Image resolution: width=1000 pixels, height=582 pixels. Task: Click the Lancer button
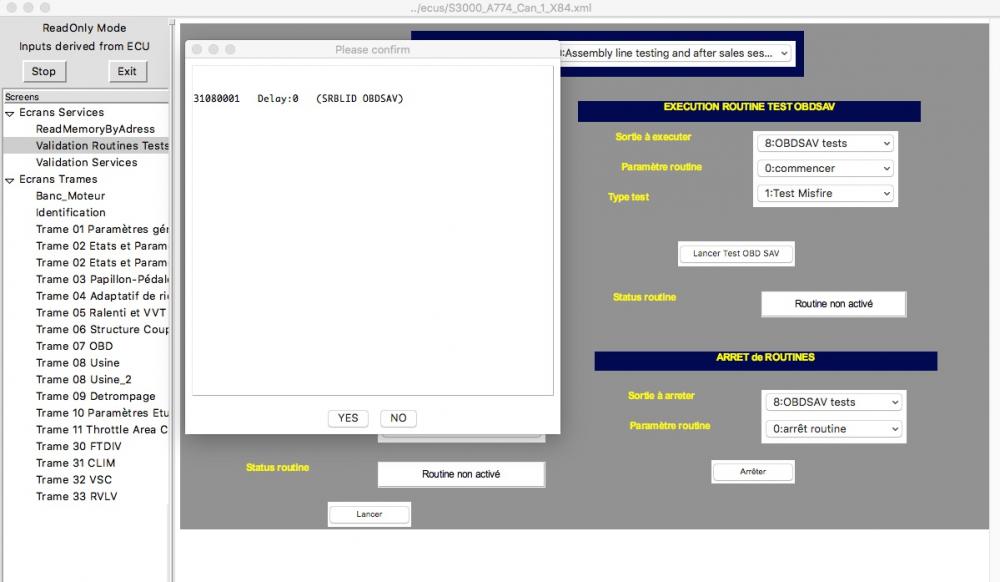[x=369, y=514]
